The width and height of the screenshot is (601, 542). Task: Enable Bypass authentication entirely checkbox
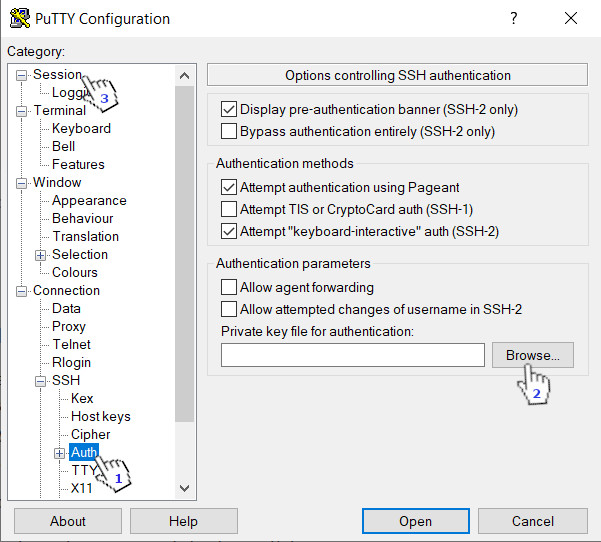(229, 131)
